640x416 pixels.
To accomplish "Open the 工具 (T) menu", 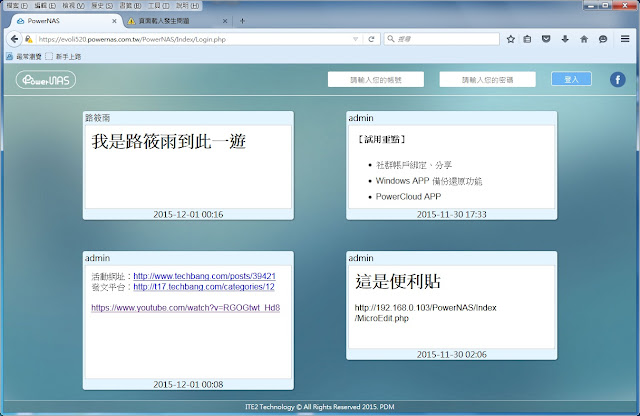I will pos(158,6).
